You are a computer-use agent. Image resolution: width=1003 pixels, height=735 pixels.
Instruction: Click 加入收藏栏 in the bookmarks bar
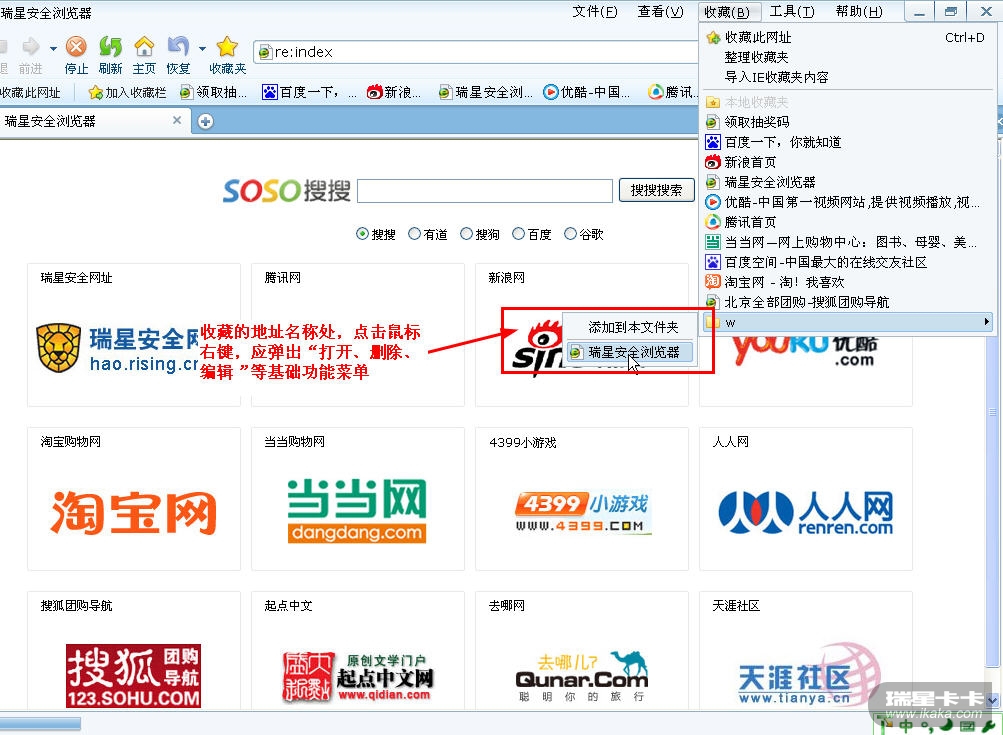pos(127,93)
